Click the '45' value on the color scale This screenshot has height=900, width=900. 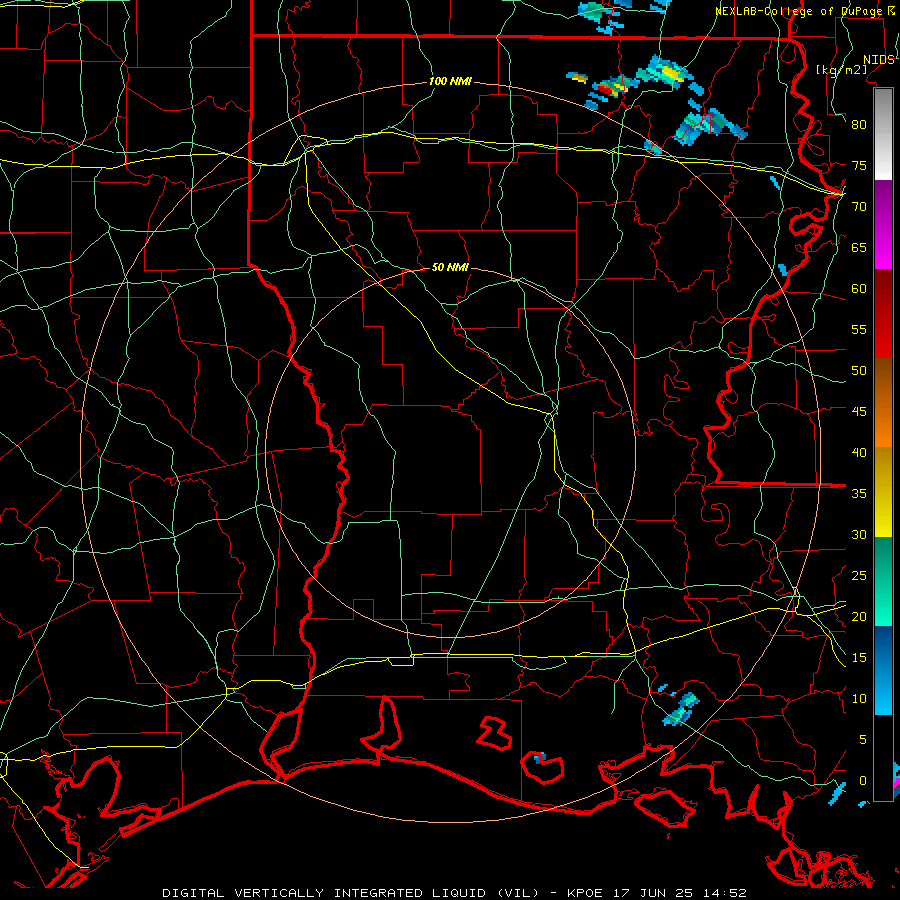tap(859, 412)
